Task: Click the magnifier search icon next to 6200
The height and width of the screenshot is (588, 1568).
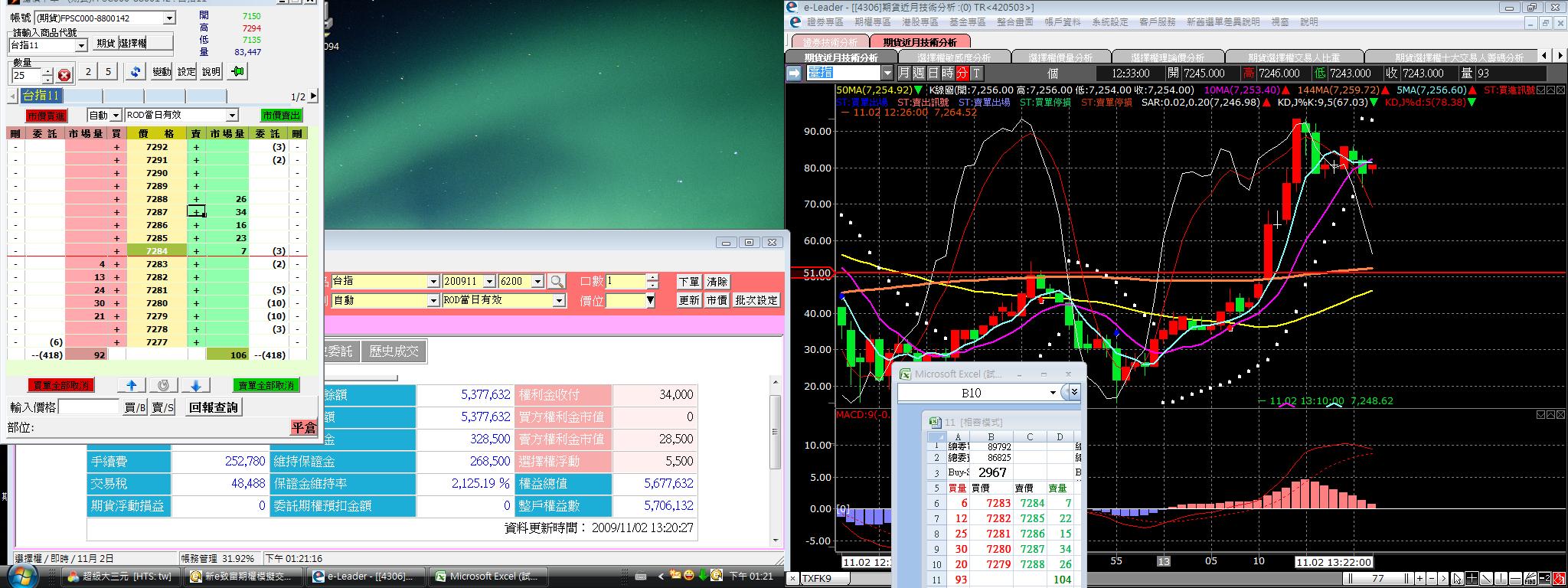Action: point(557,282)
